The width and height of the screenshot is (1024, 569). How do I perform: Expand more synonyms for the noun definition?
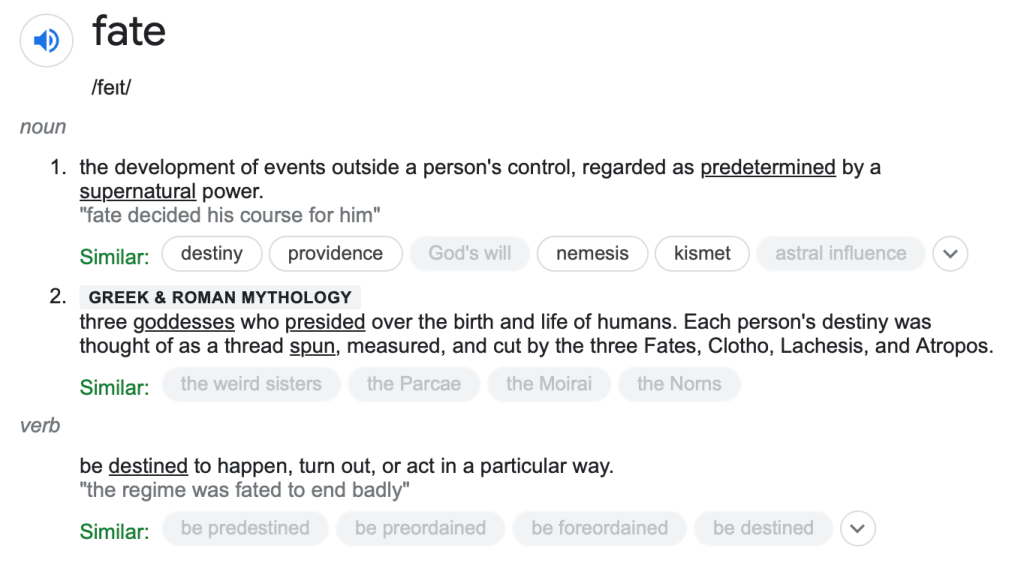tap(950, 254)
